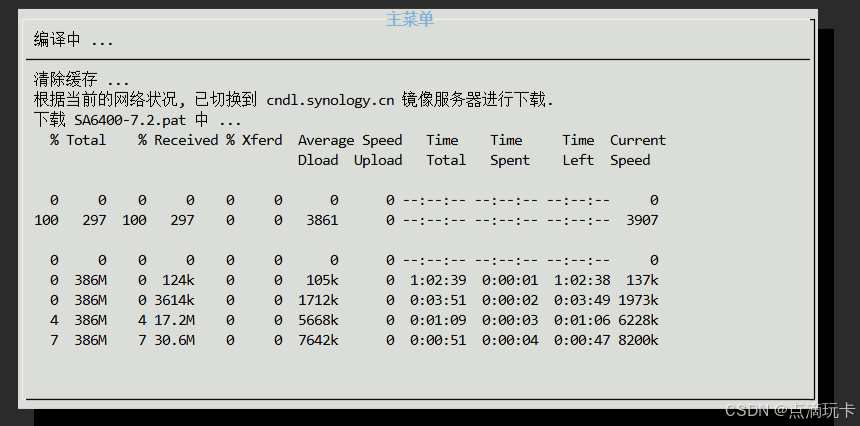Viewport: 860px width, 426px height.
Task: Click the 137k current speed value
Action: click(x=642, y=280)
